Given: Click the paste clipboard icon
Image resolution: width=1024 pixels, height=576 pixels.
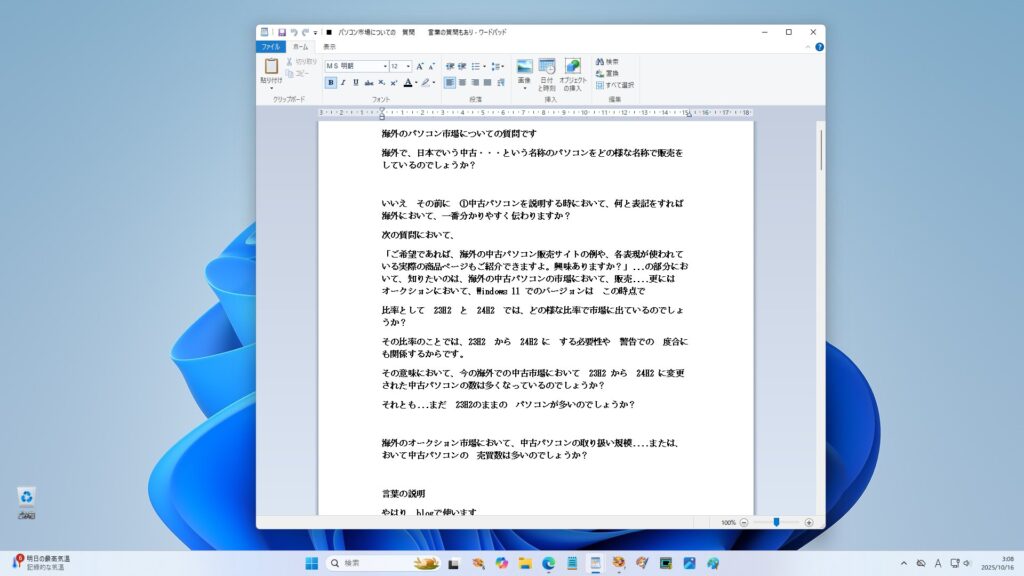Looking at the screenshot, I should tap(271, 66).
